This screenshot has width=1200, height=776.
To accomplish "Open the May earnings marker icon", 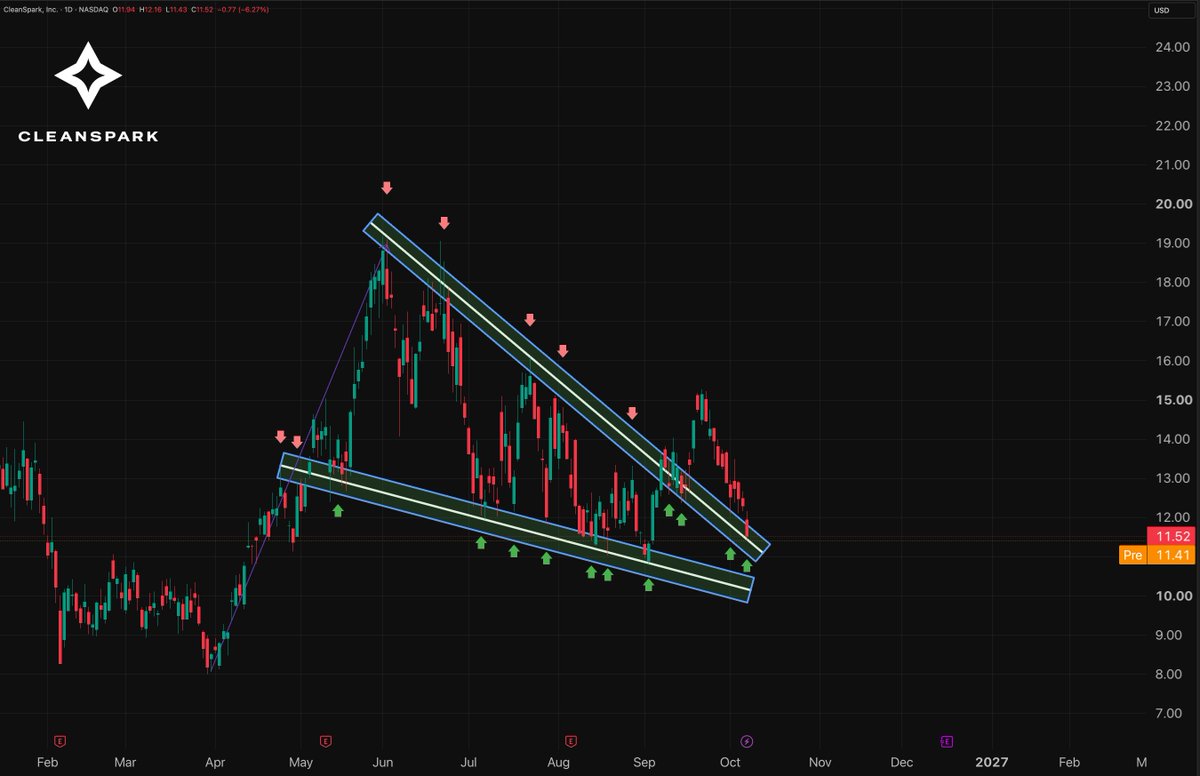I will 325,741.
